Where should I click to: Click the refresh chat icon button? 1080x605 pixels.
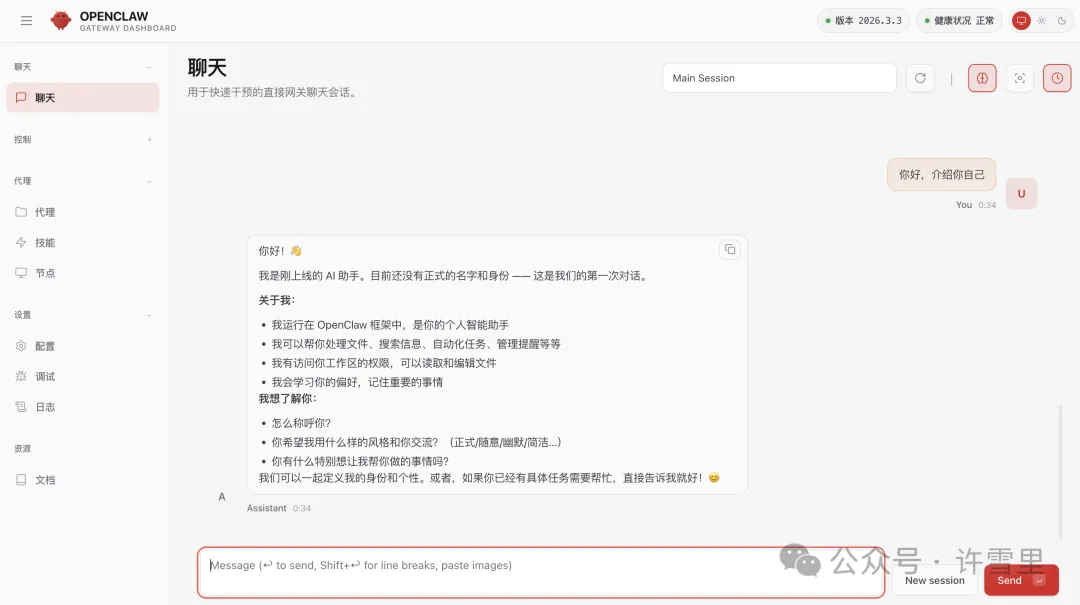[x=920, y=78]
